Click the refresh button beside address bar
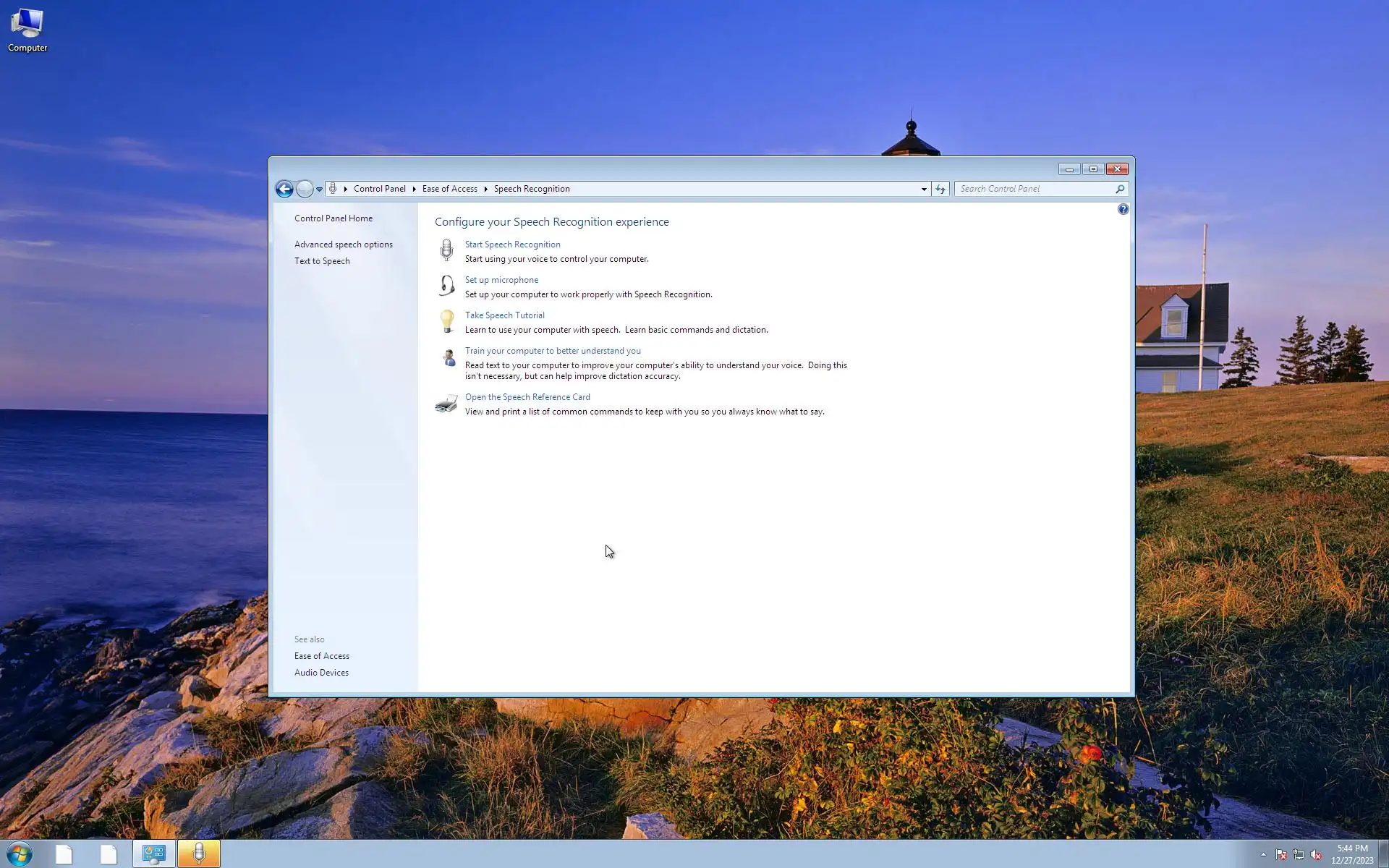The image size is (1389, 868). click(940, 189)
